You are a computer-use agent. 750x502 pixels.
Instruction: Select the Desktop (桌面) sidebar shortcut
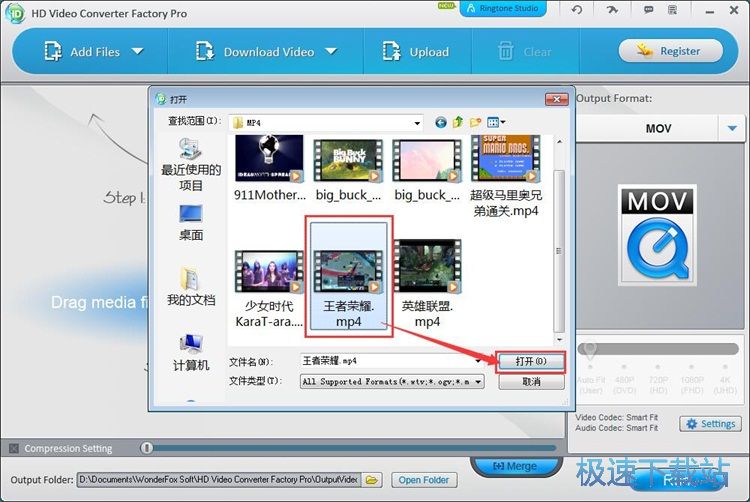[x=191, y=222]
